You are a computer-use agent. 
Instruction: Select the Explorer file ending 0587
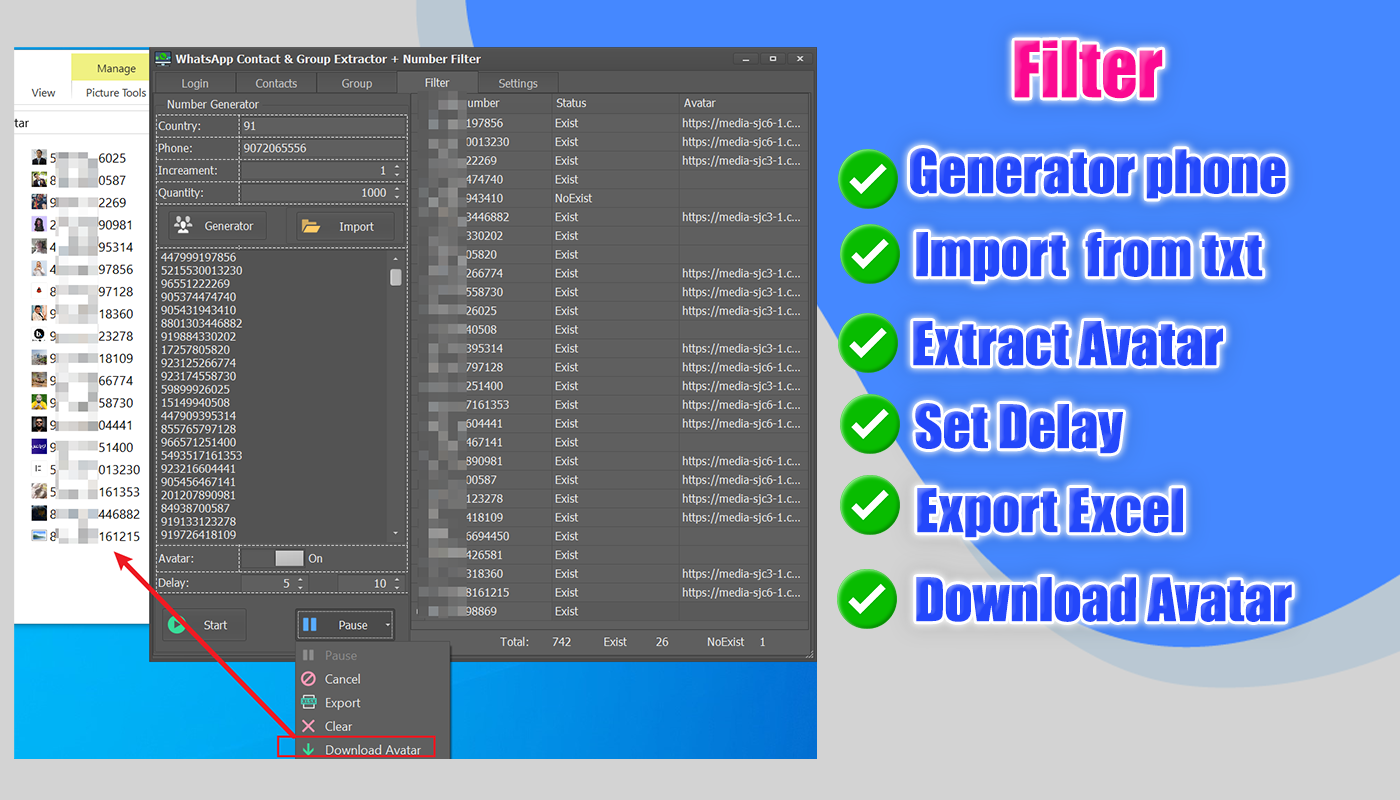80,180
